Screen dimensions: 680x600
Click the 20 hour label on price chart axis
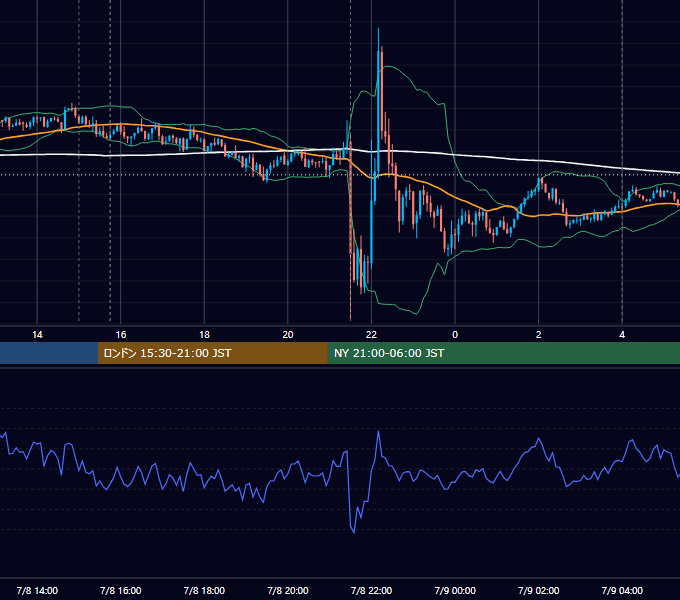[288, 335]
